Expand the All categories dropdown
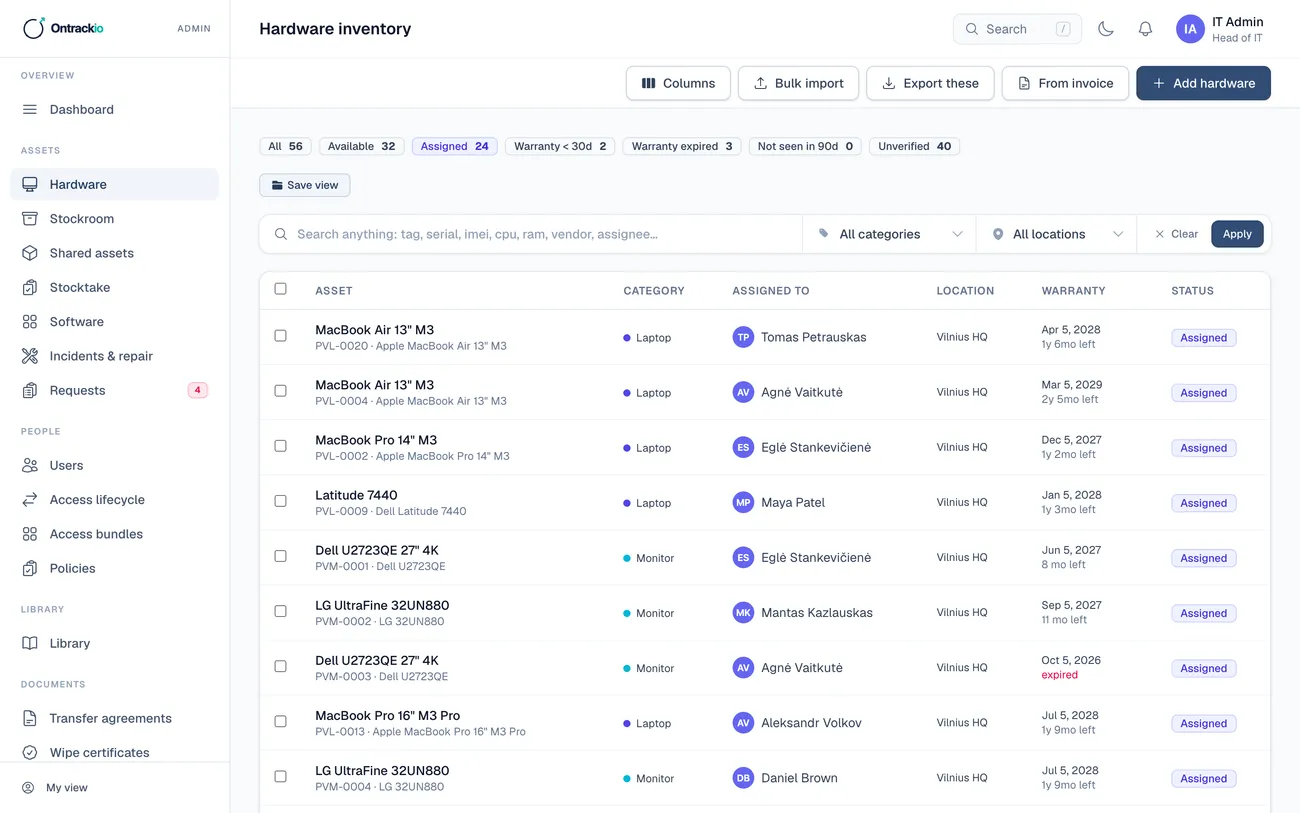Screen dimensions: 1300x813 [x=889, y=234]
